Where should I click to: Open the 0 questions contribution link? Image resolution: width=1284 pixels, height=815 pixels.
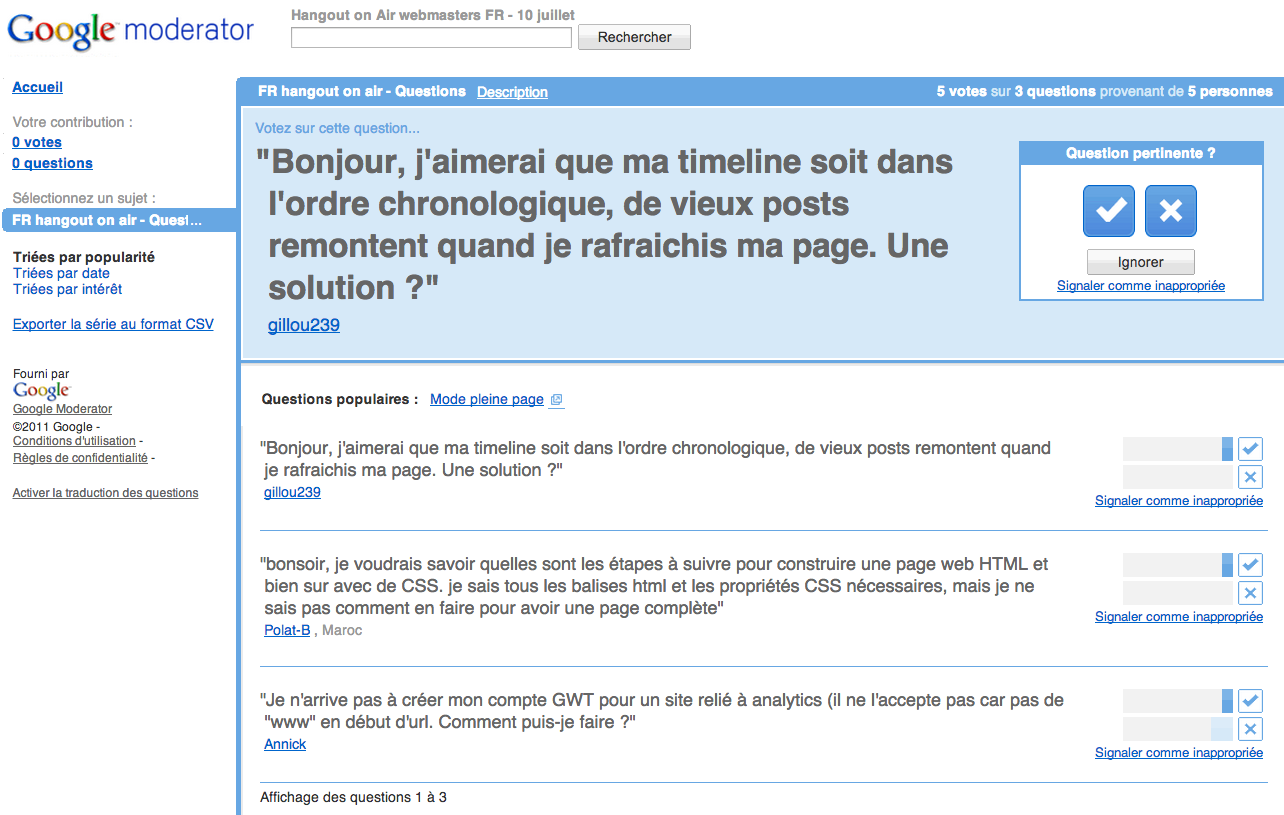[x=52, y=163]
